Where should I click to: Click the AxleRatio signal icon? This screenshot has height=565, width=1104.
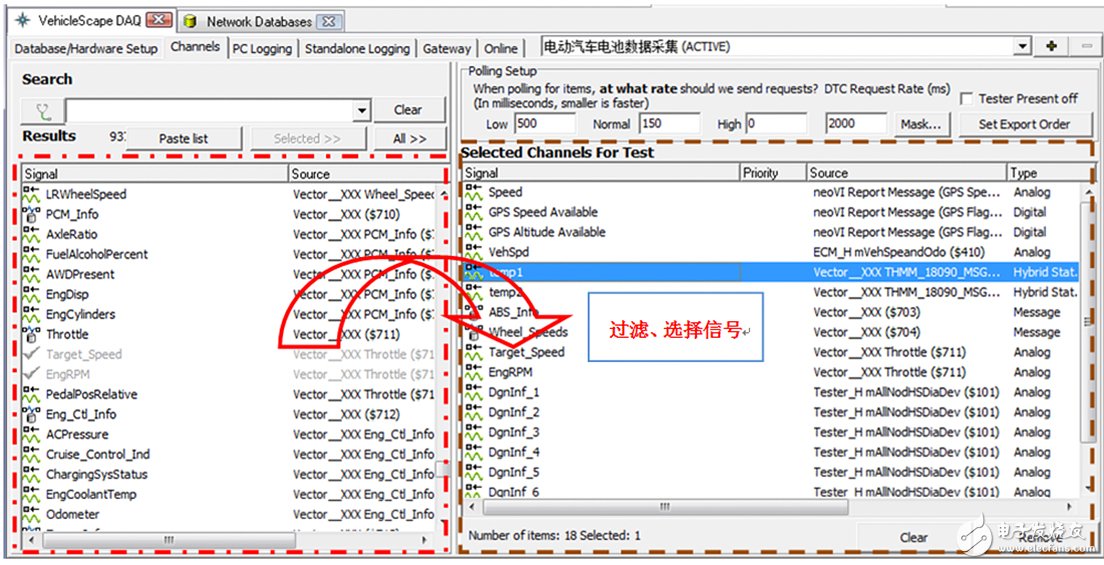tap(30, 234)
